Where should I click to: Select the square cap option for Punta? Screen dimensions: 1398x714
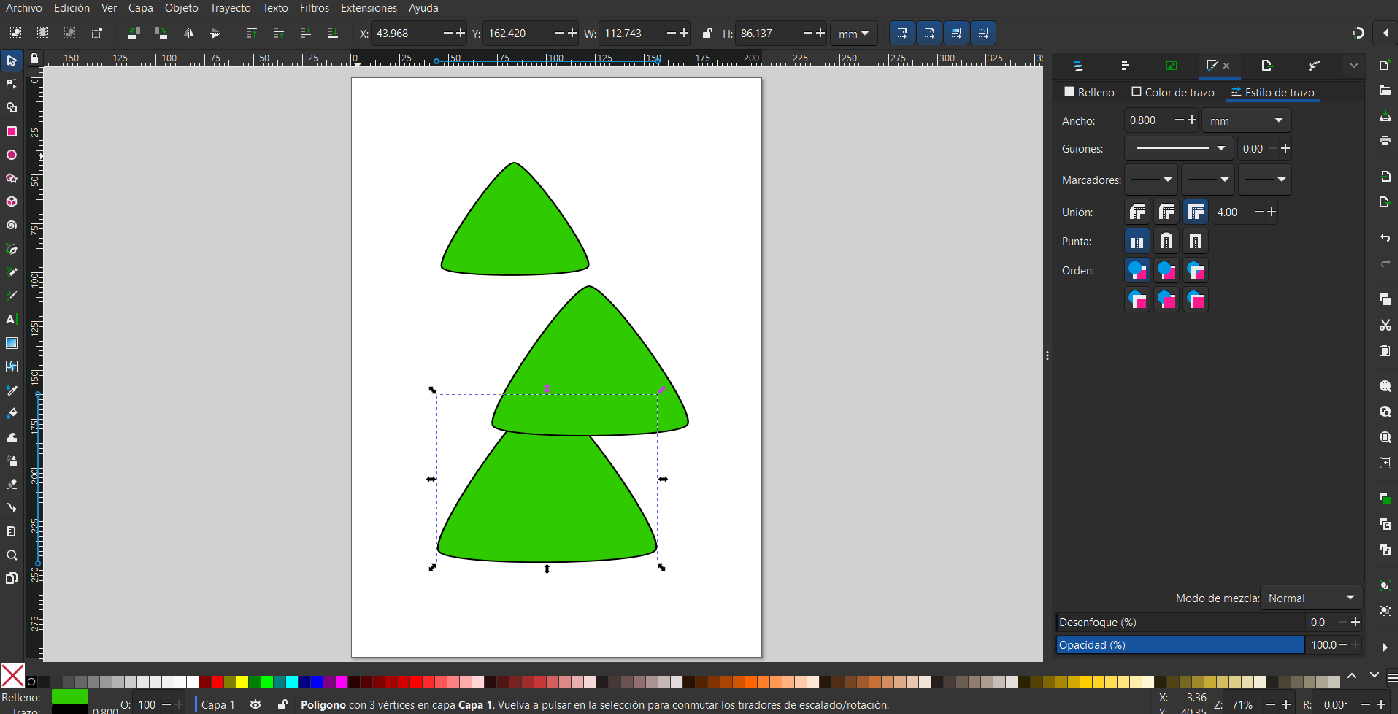coord(1195,241)
